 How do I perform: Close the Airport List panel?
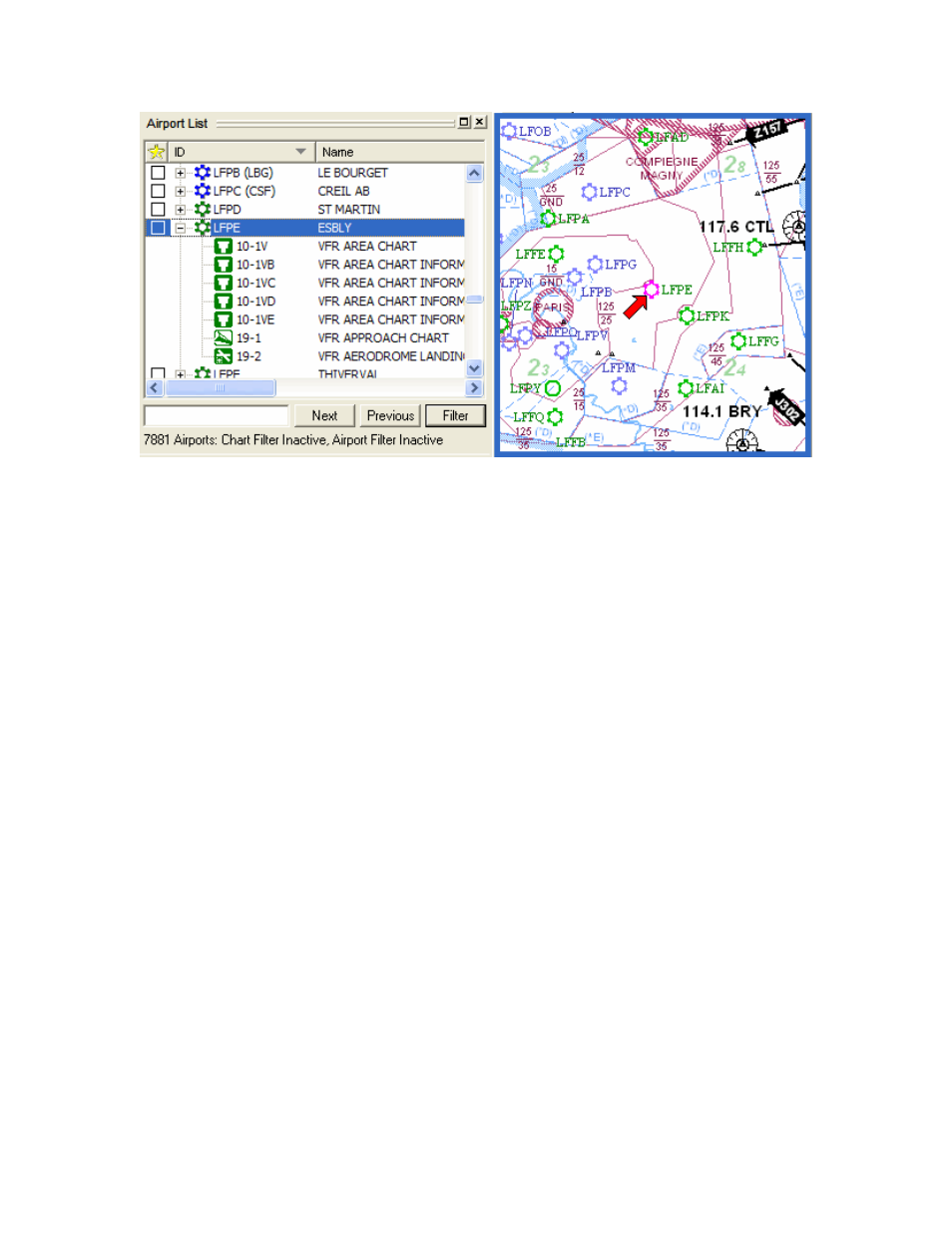(480, 122)
